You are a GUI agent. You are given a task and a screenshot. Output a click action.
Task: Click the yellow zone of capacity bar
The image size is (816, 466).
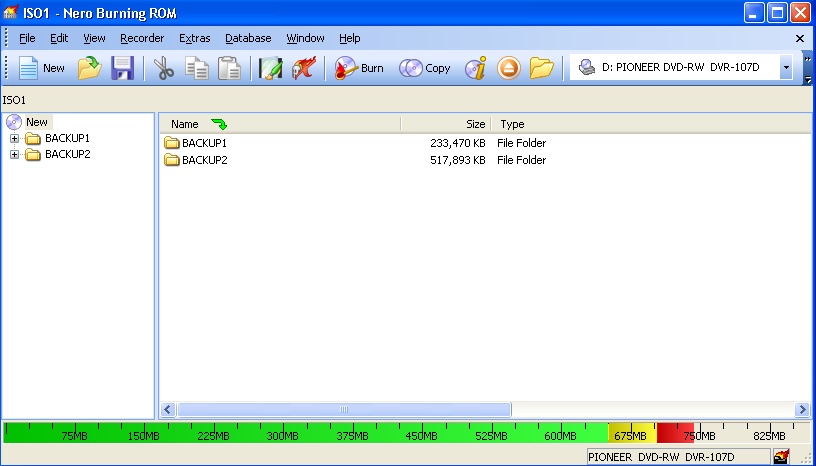click(632, 433)
